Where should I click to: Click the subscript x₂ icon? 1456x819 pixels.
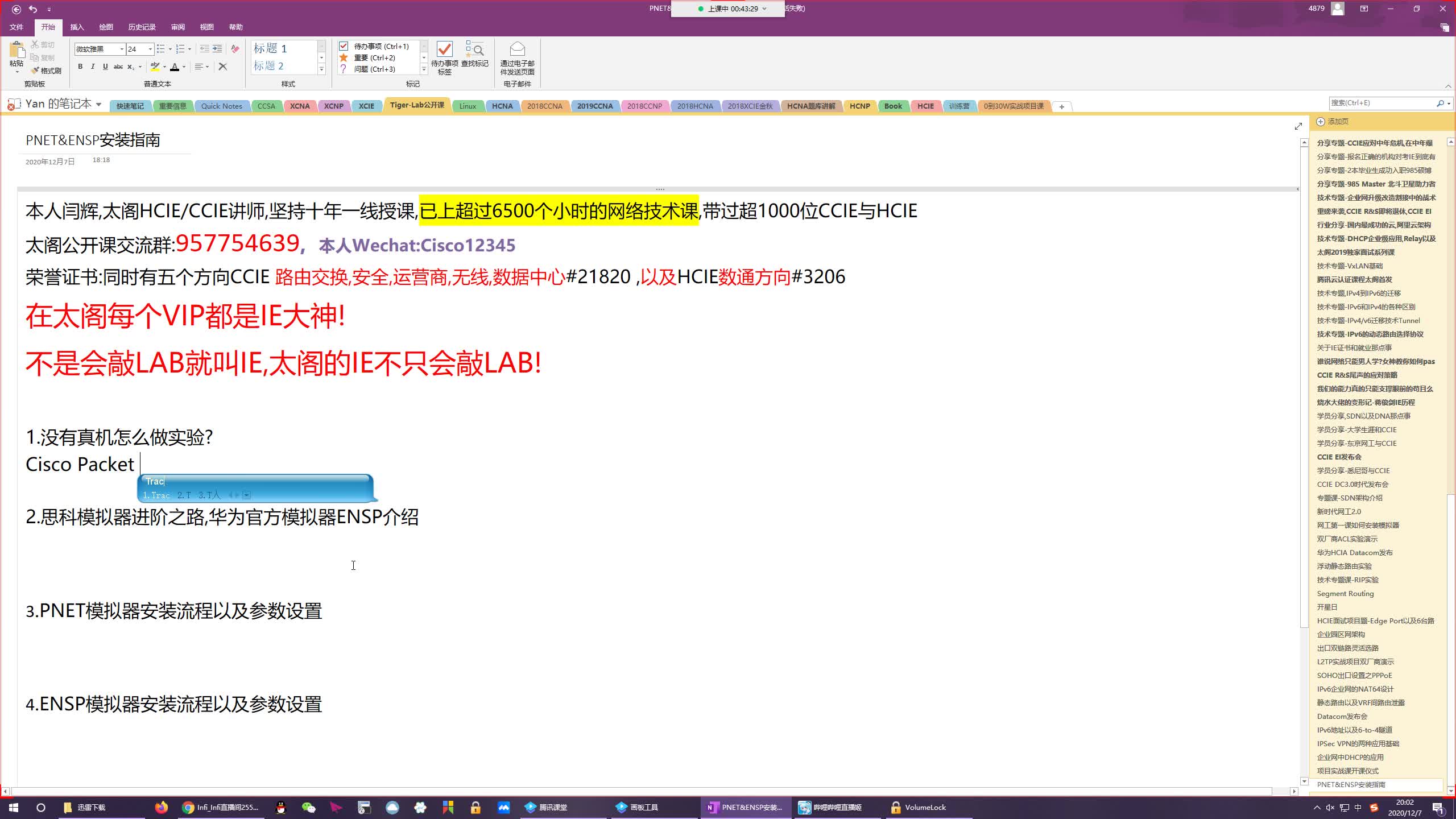pyautogui.click(x=131, y=67)
